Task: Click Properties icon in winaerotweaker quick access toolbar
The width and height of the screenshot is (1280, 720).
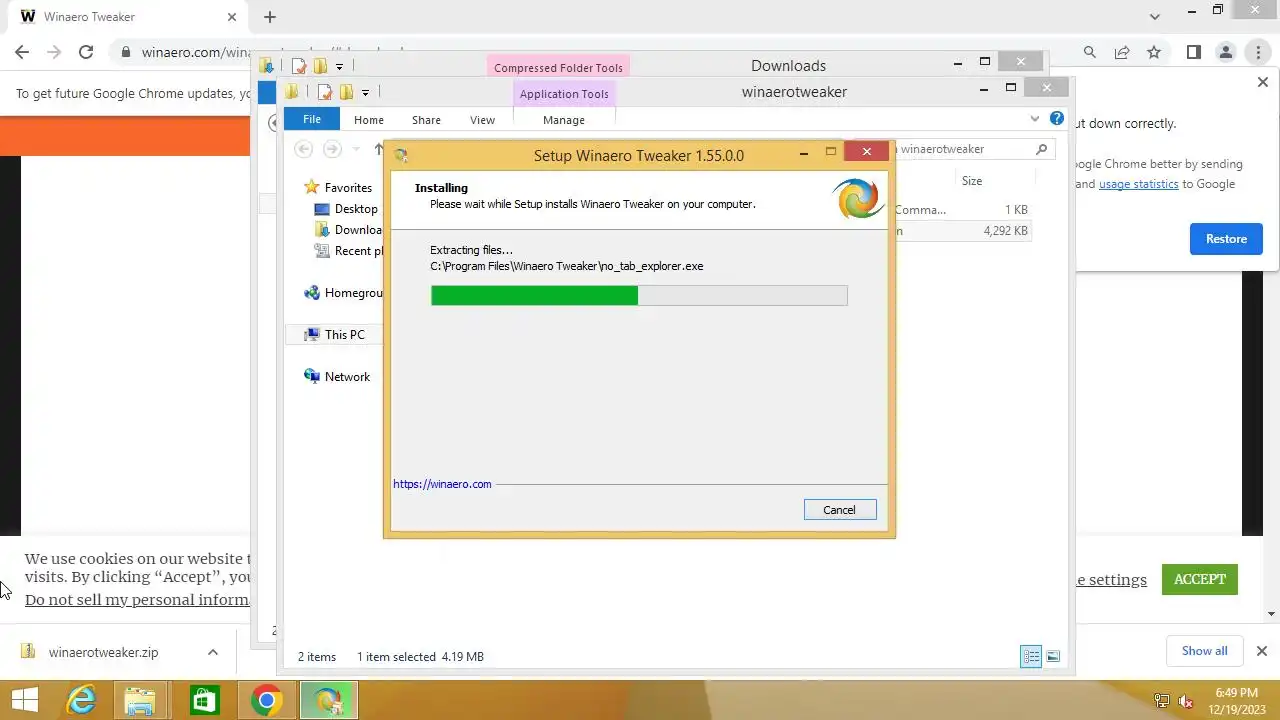Action: pyautogui.click(x=324, y=92)
